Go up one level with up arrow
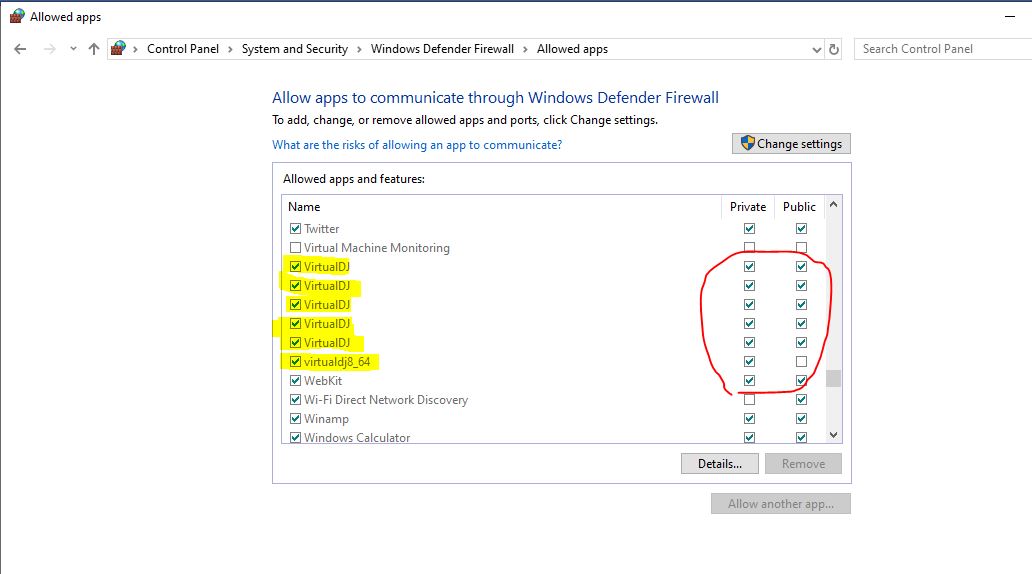This screenshot has height=574, width=1032. click(93, 49)
